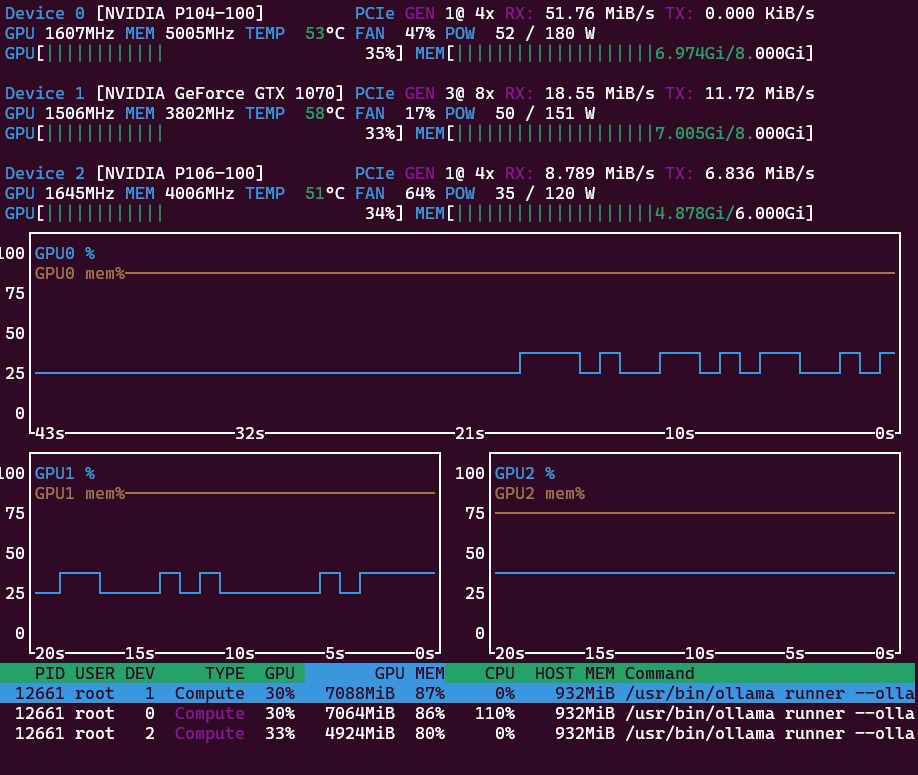Click the HOST MEM column header
The image size is (918, 775).
574,673
